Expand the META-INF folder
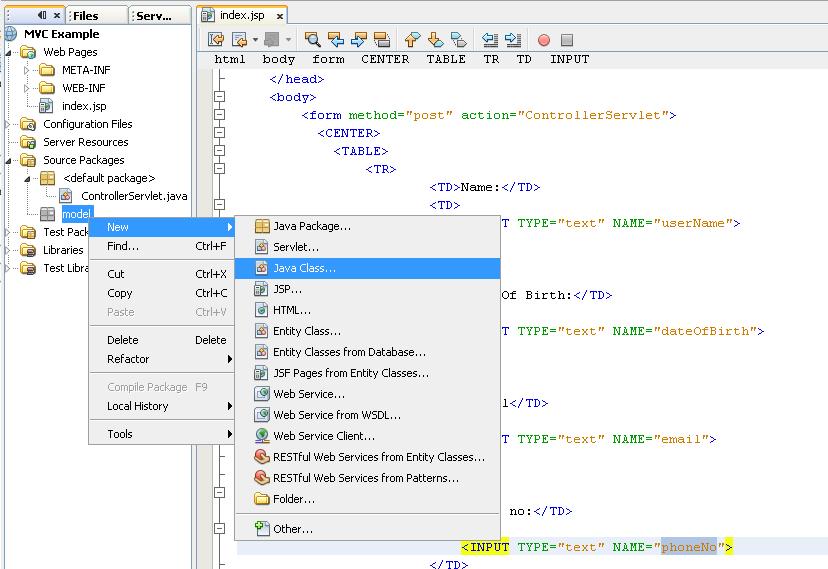The image size is (828, 569). tap(26, 70)
